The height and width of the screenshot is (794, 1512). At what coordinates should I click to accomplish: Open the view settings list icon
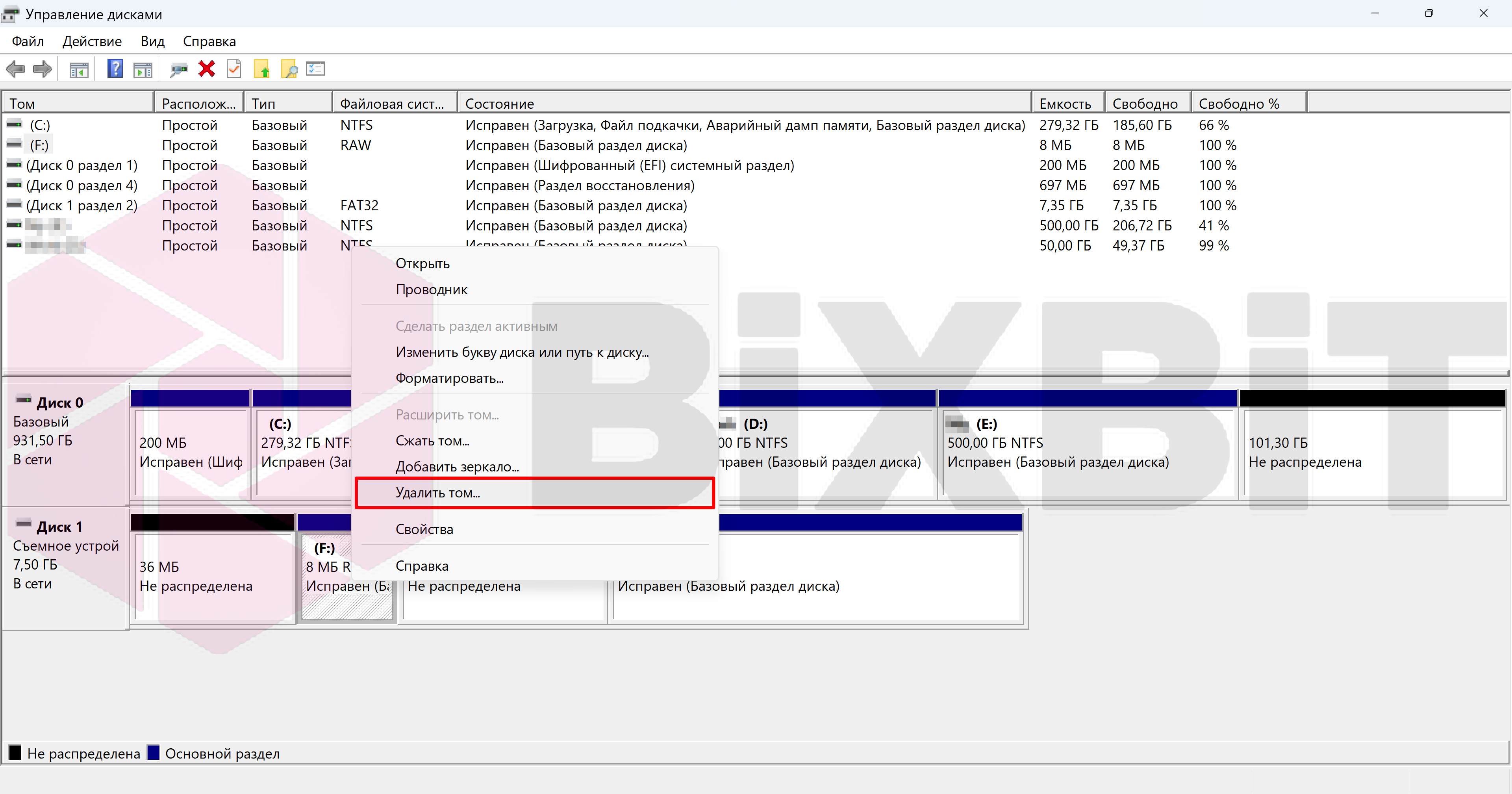pyautogui.click(x=316, y=69)
